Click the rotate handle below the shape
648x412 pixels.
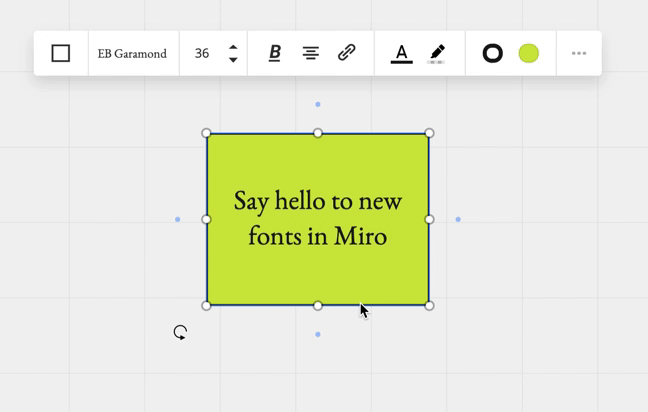coord(180,332)
